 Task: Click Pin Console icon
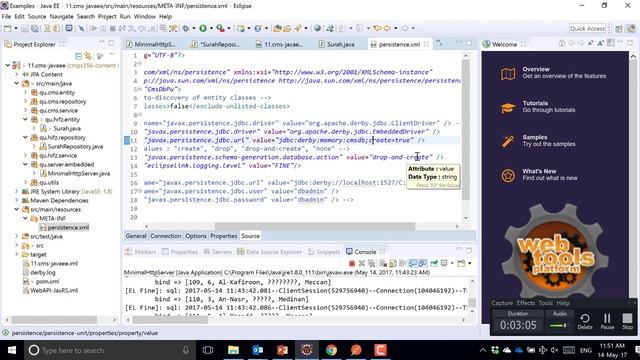(434, 263)
